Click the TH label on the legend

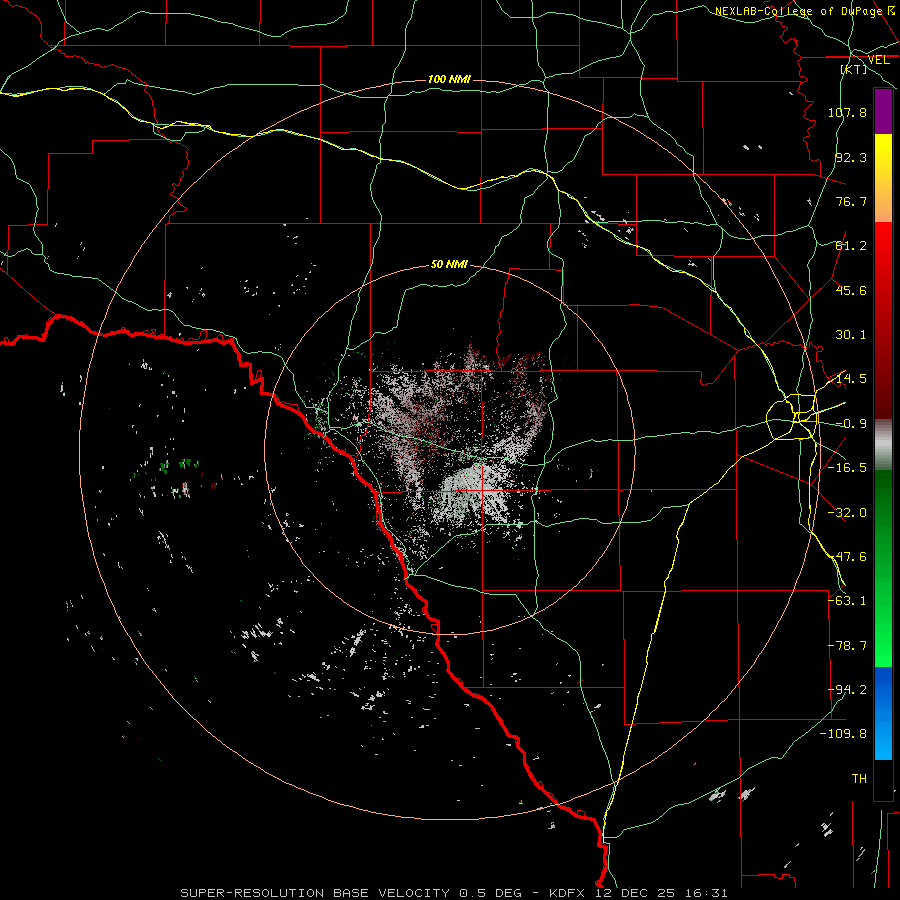[x=859, y=779]
